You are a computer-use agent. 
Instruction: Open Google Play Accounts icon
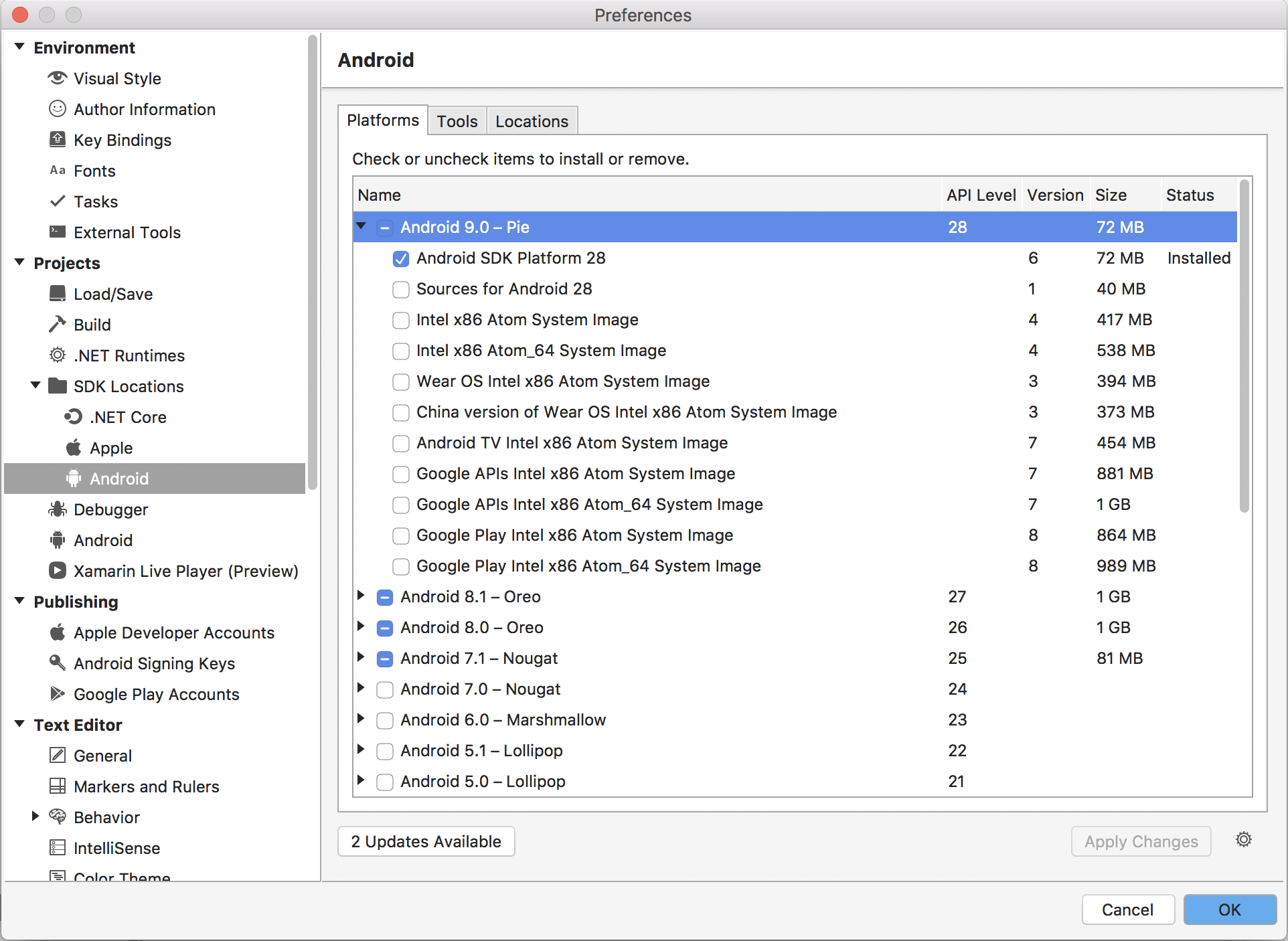pos(58,693)
